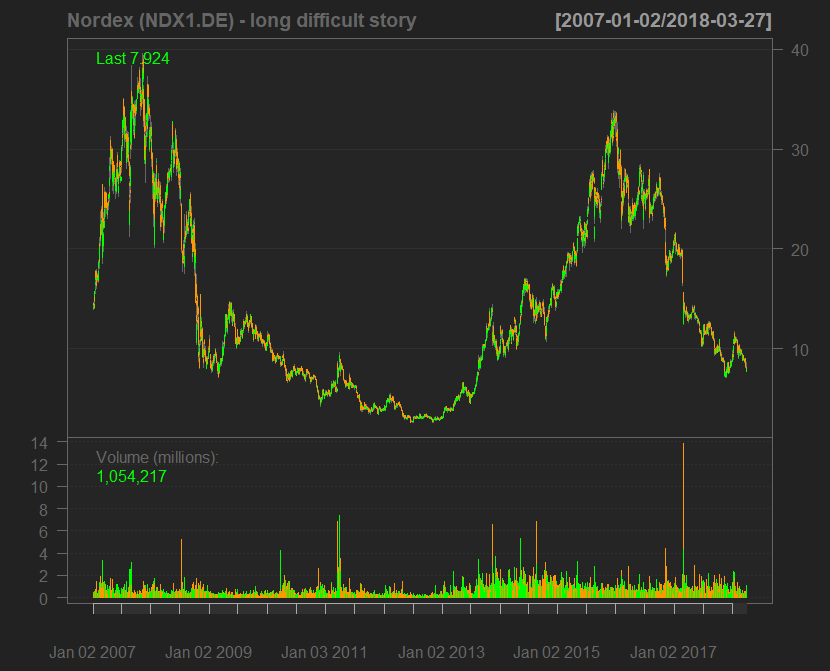
Task: Select the 'Jan 02 2015' x-axis label
Action: [x=557, y=652]
